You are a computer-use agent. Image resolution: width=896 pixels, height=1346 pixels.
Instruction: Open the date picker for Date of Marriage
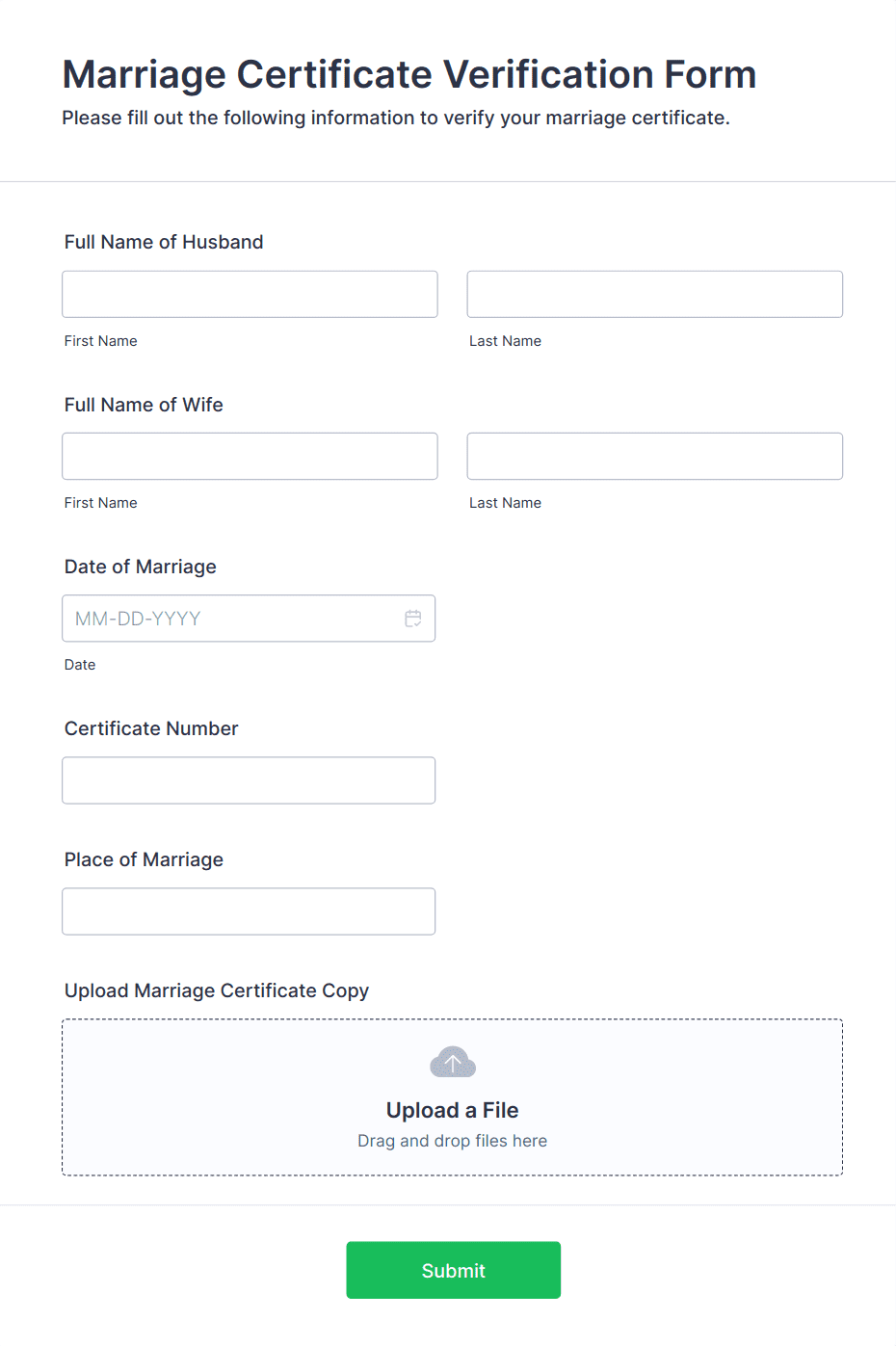[412, 618]
